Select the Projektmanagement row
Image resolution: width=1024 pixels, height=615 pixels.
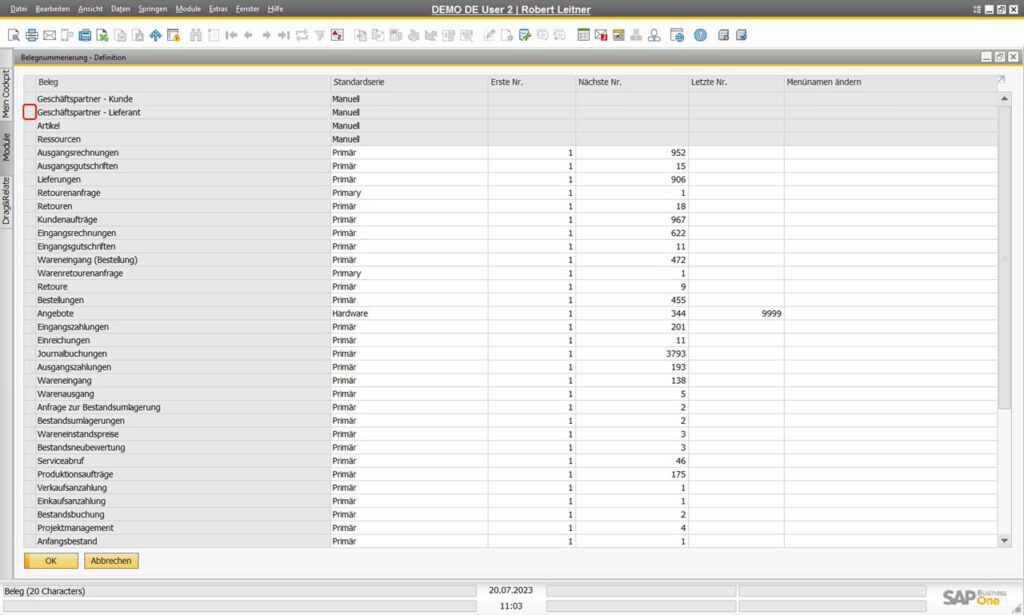pyautogui.click(x=511, y=528)
